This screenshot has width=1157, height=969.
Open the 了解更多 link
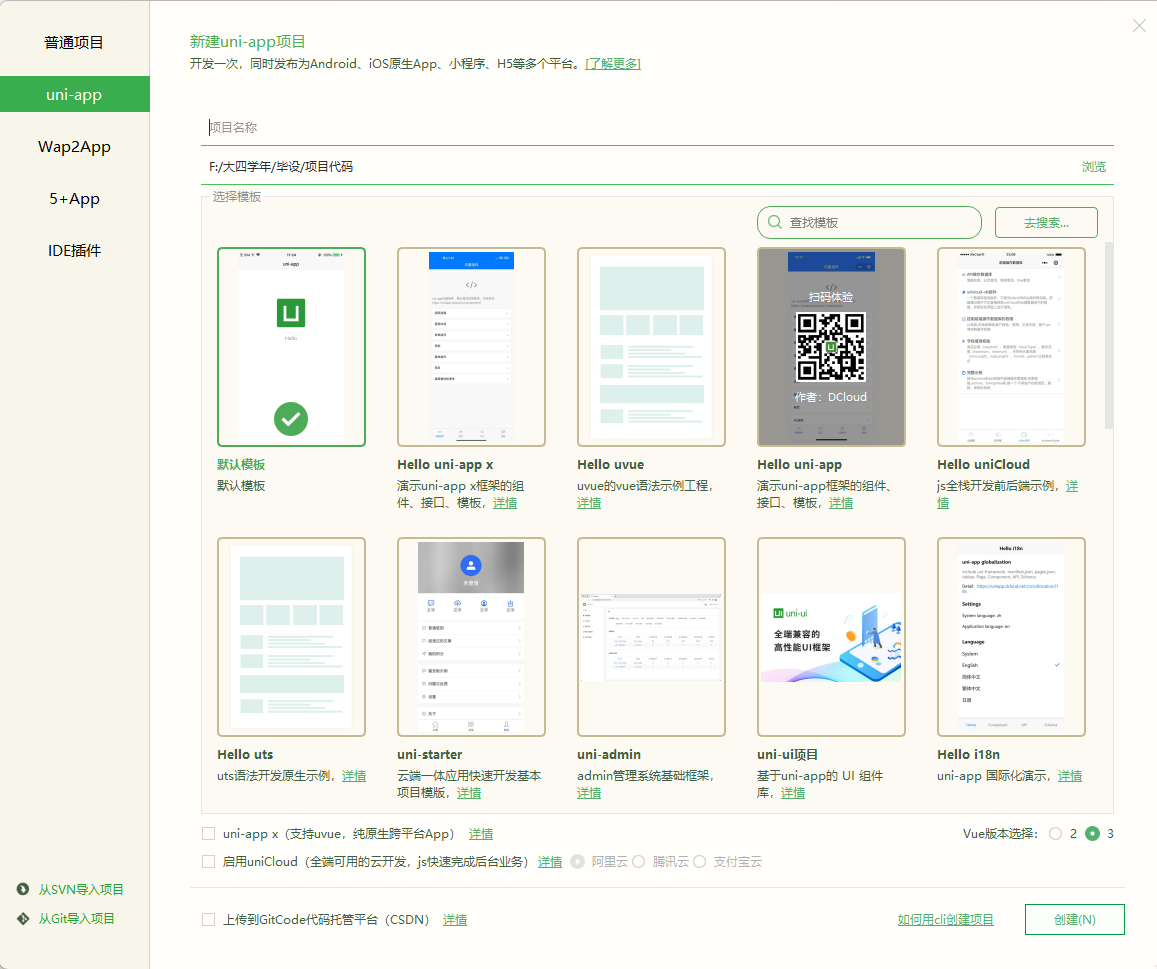612,64
